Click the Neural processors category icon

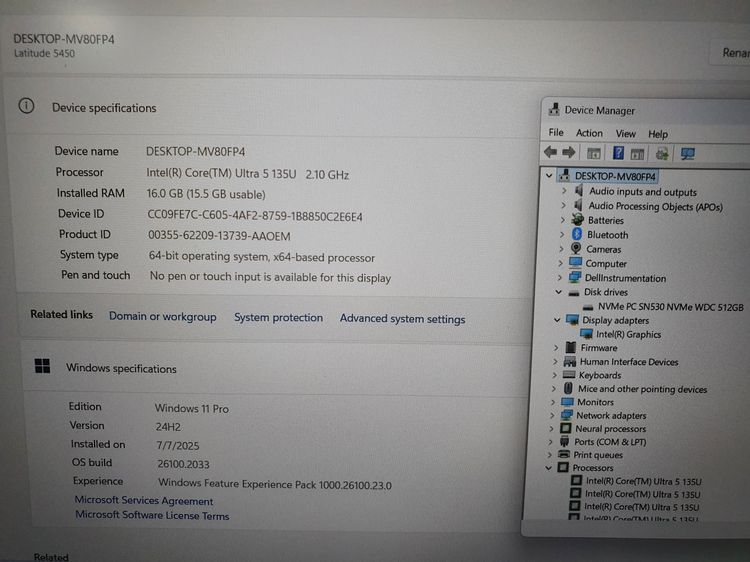566,428
